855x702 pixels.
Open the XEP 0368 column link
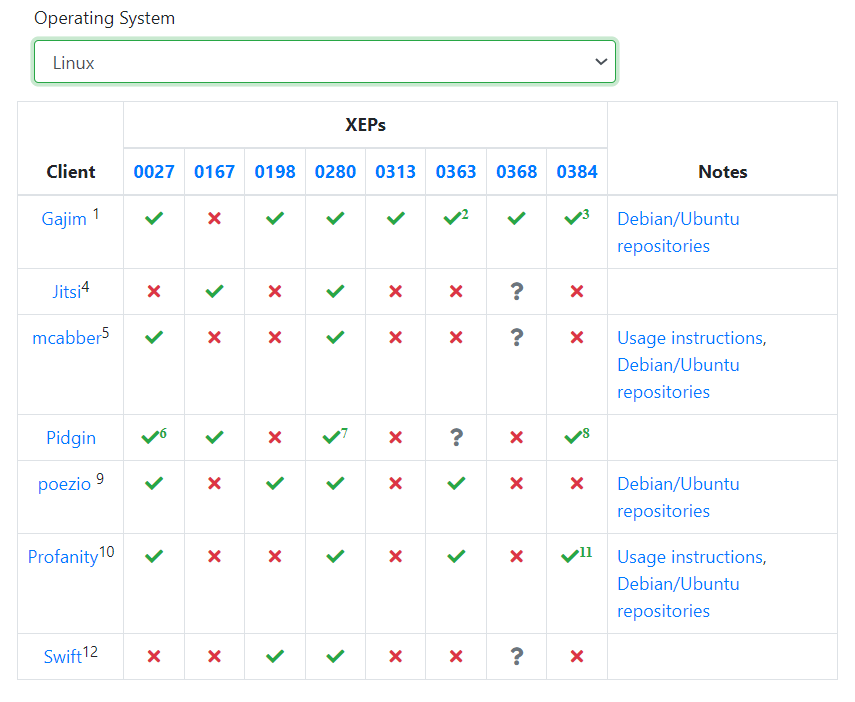pos(516,172)
